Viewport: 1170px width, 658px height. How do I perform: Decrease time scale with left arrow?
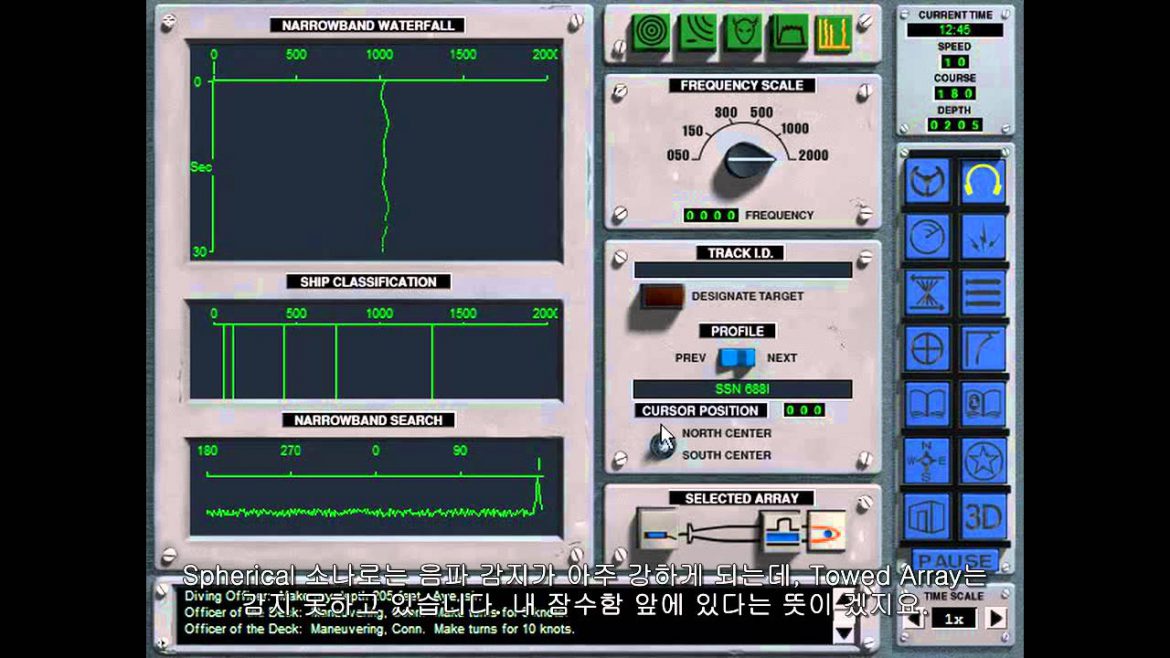coord(913,619)
